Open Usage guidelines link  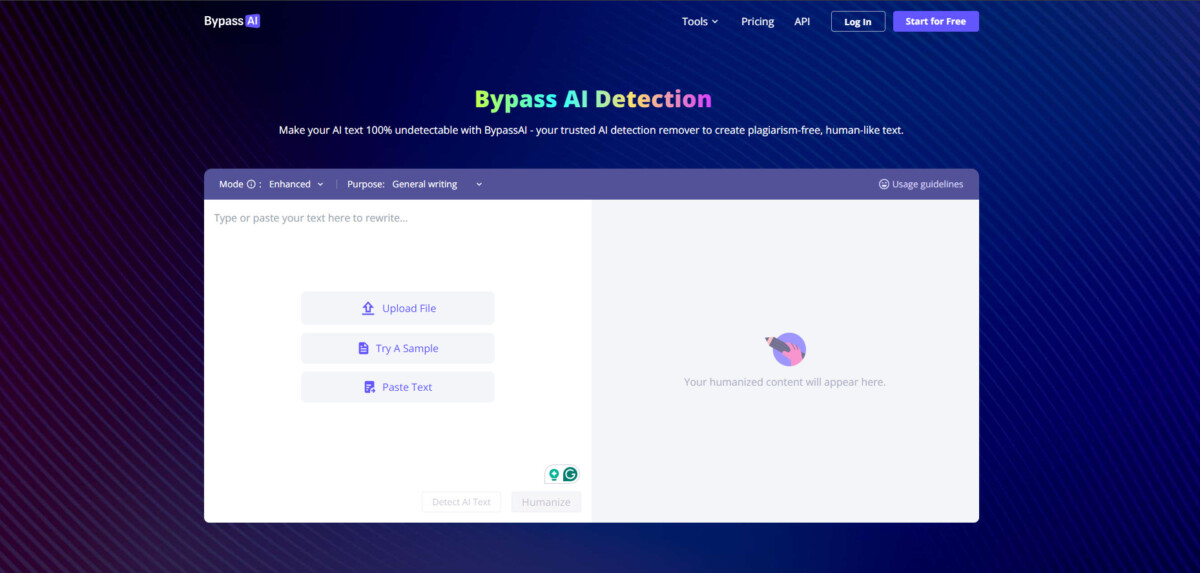pyautogui.click(x=921, y=184)
